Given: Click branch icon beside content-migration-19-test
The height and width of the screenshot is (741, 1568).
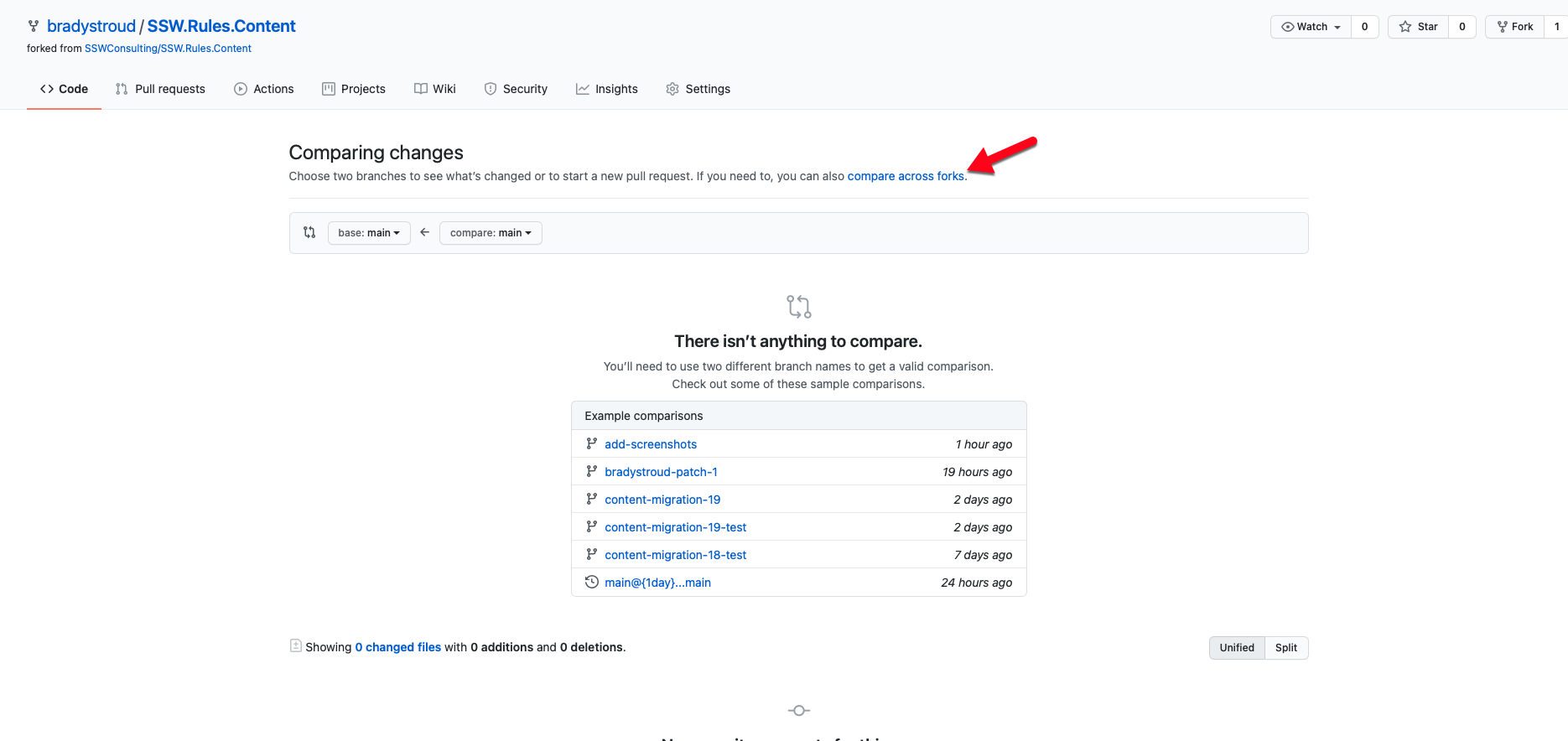Looking at the screenshot, I should coord(591,526).
